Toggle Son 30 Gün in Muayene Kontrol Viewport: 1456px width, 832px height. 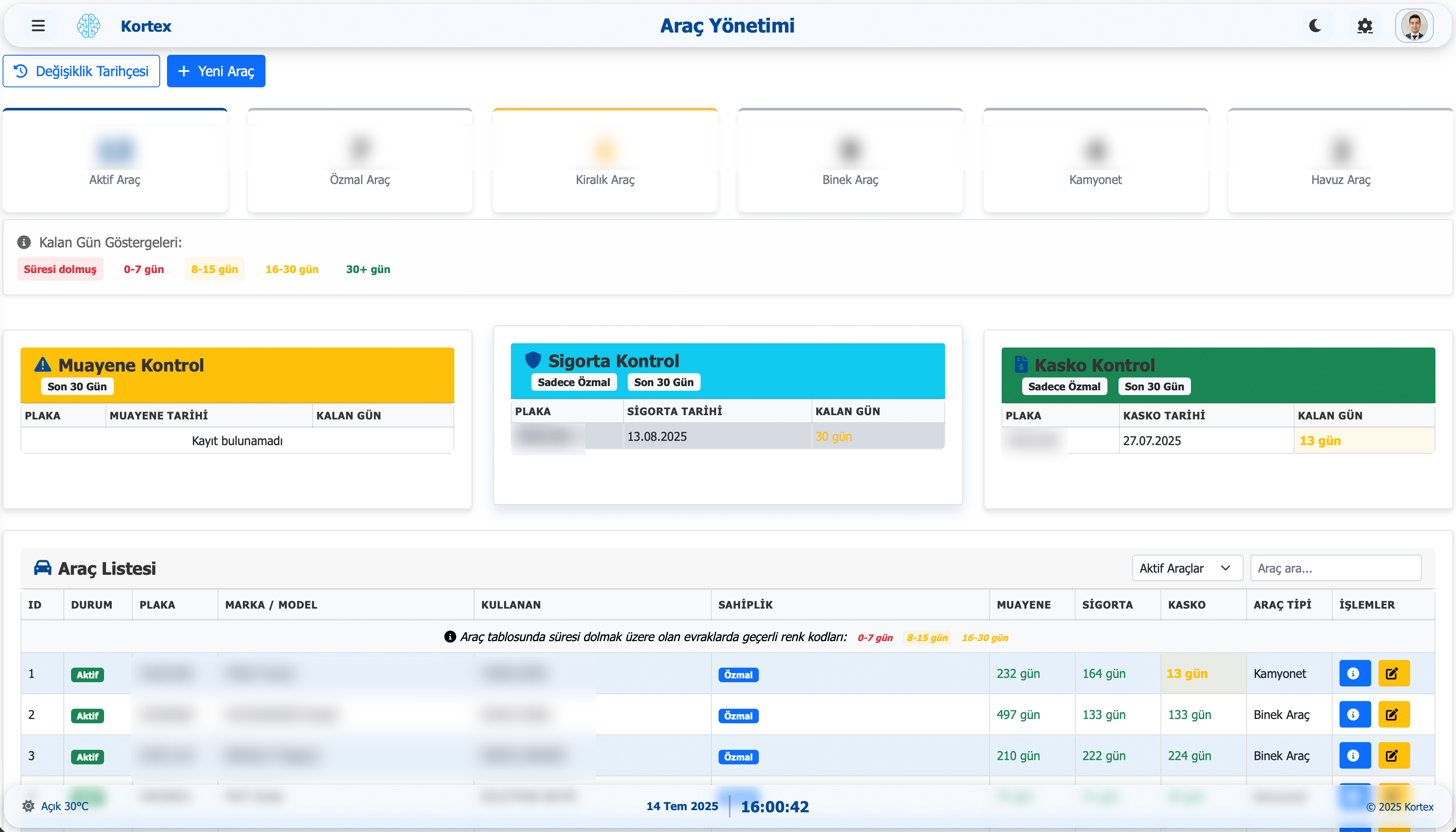click(77, 387)
